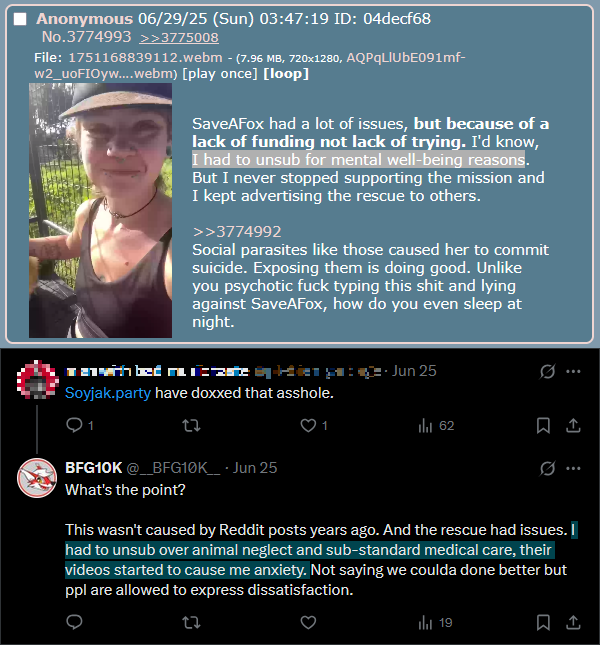The image size is (600, 645).
Task: Bookmark the BFG10K tweet
Action: click(x=543, y=622)
